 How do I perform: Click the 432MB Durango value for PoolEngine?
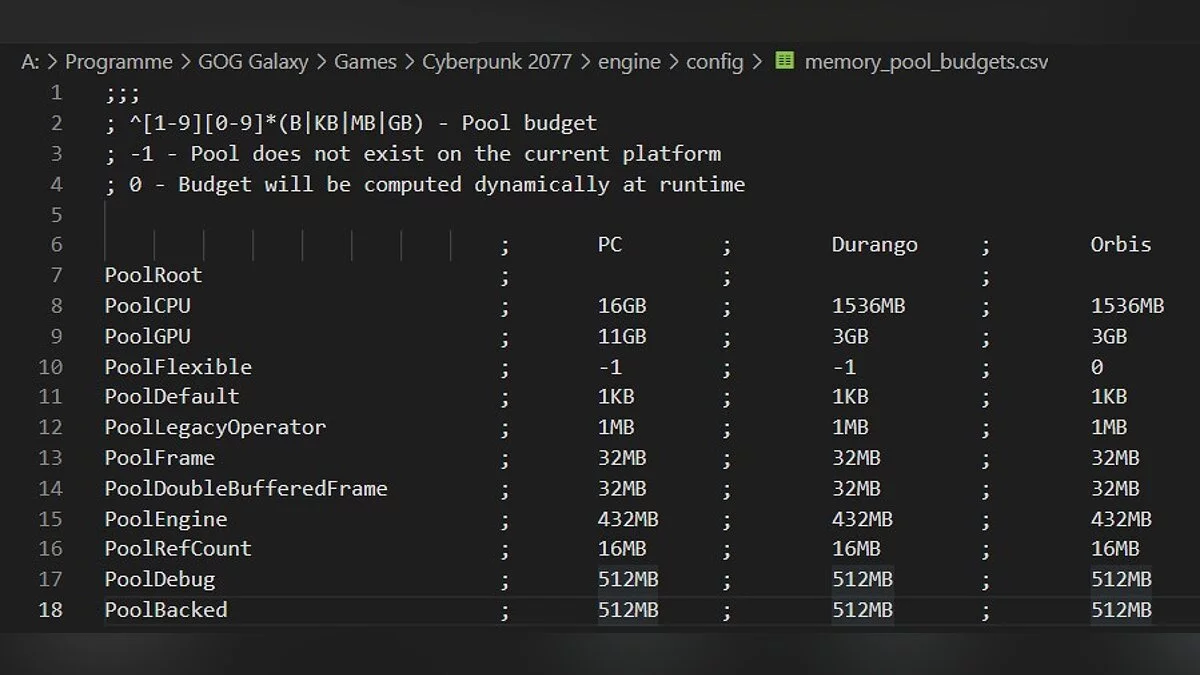[x=862, y=519]
